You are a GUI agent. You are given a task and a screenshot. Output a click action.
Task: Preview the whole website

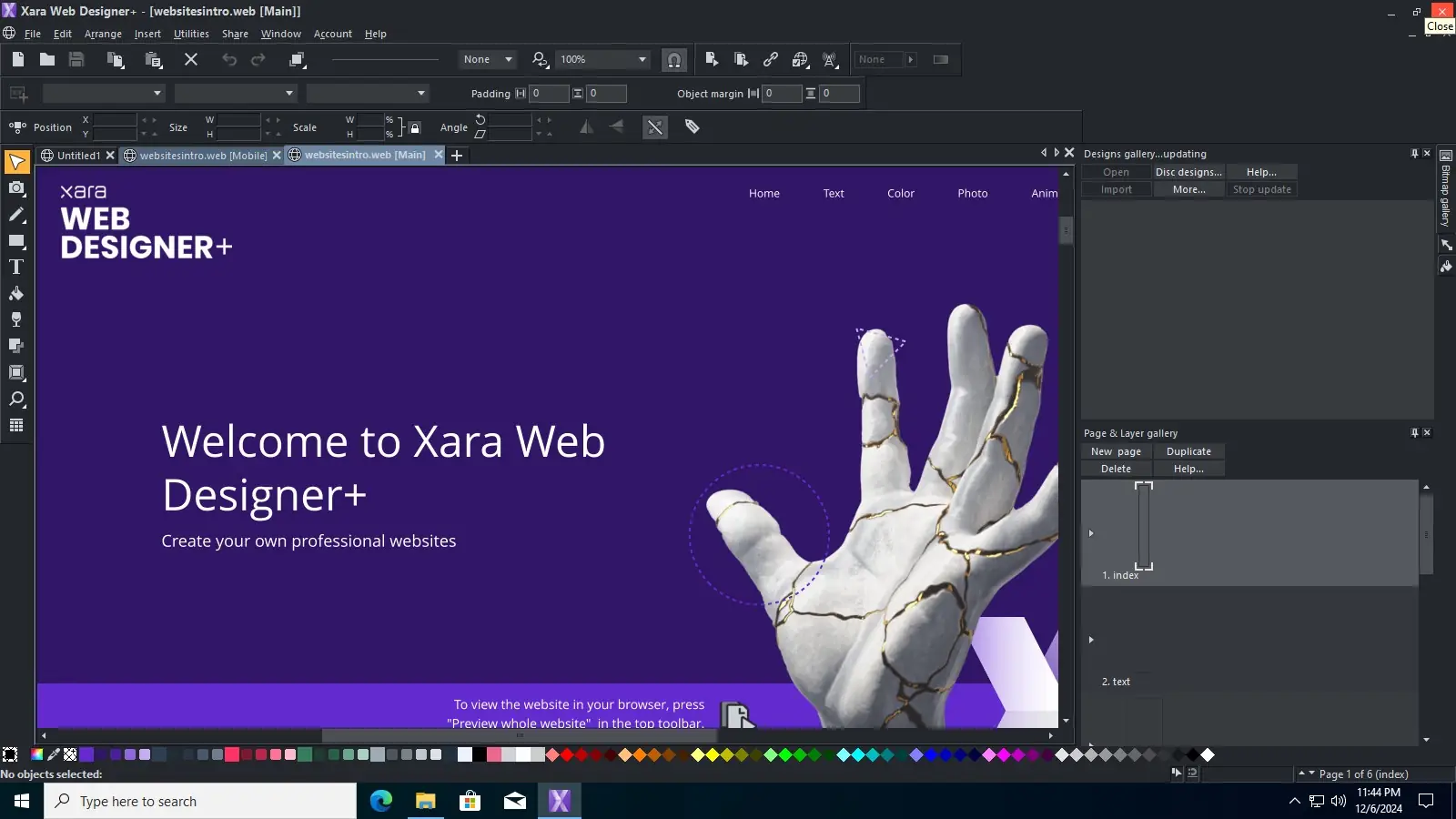(x=741, y=59)
